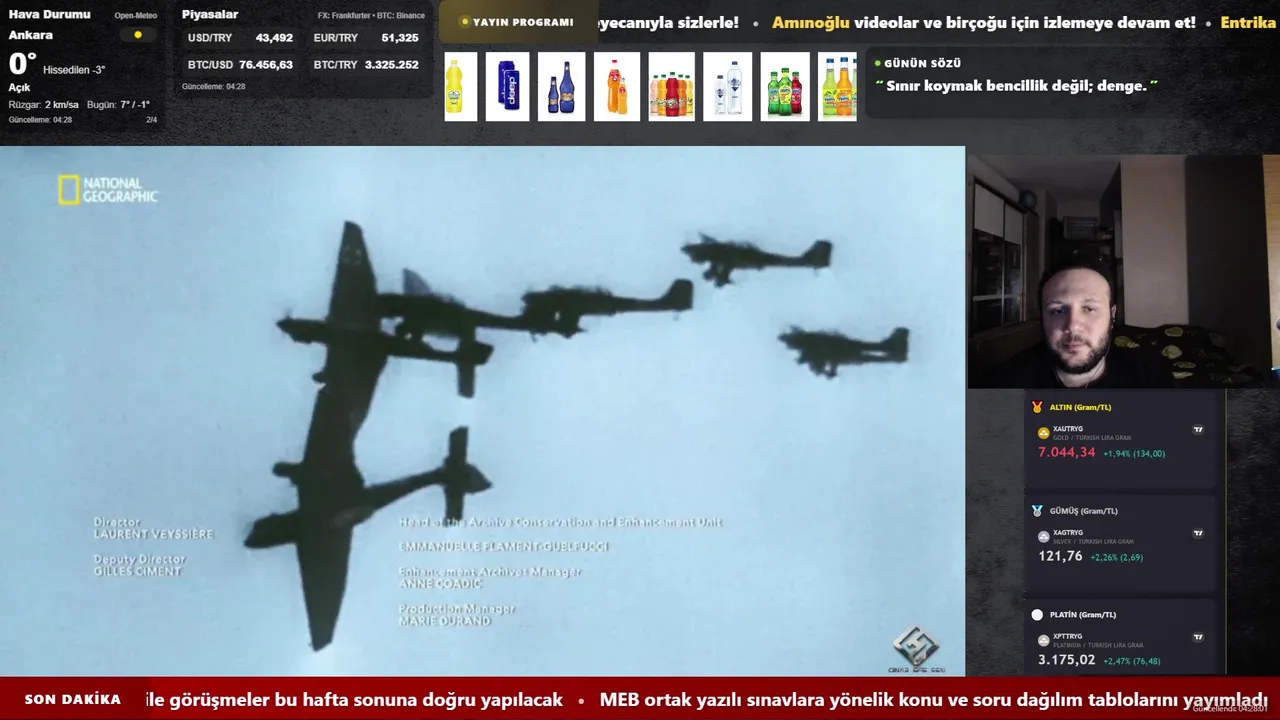1280x720 pixels.
Task: Select the blue Deep can thumbnail
Action: pyautogui.click(x=508, y=87)
